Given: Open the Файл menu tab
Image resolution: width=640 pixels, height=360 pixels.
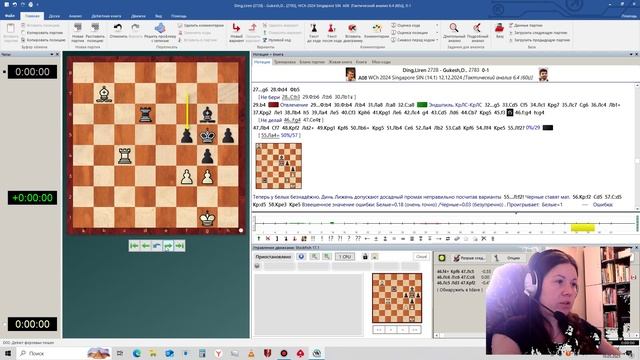Looking at the screenshot, I should click(x=10, y=16).
